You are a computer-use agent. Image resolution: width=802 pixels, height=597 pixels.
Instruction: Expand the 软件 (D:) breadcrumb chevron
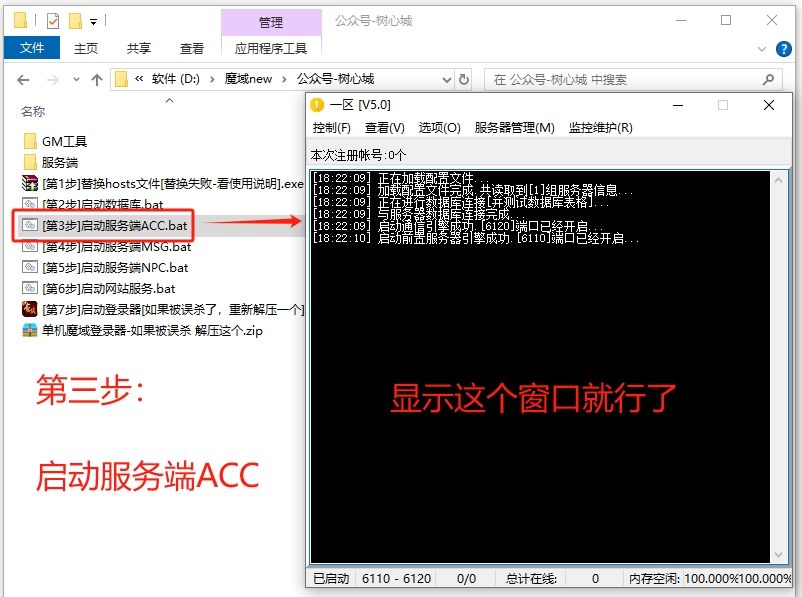[212, 79]
